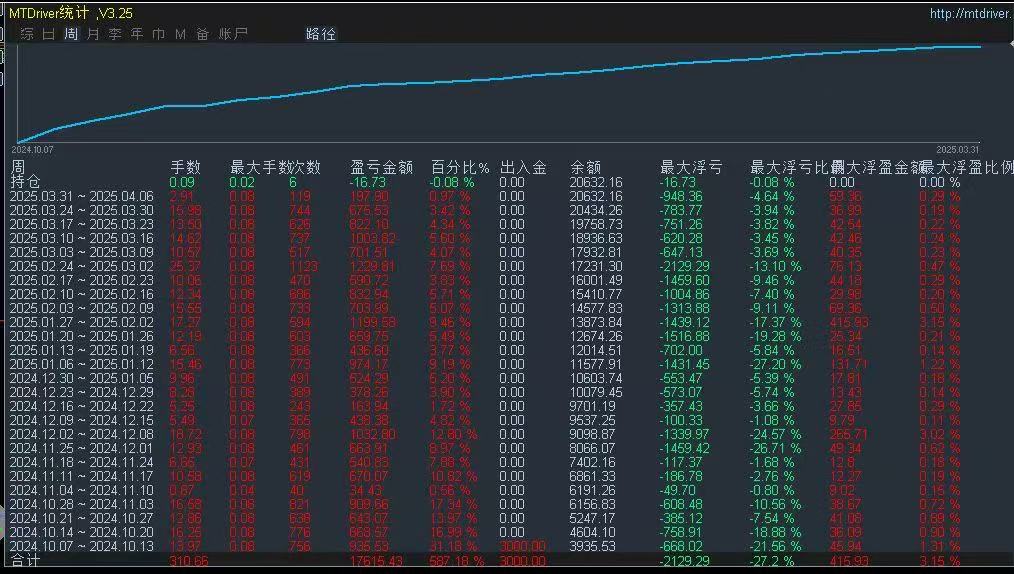1014x574 pixels.
Task: Switch to the 日 daily tab
Action: [49, 34]
